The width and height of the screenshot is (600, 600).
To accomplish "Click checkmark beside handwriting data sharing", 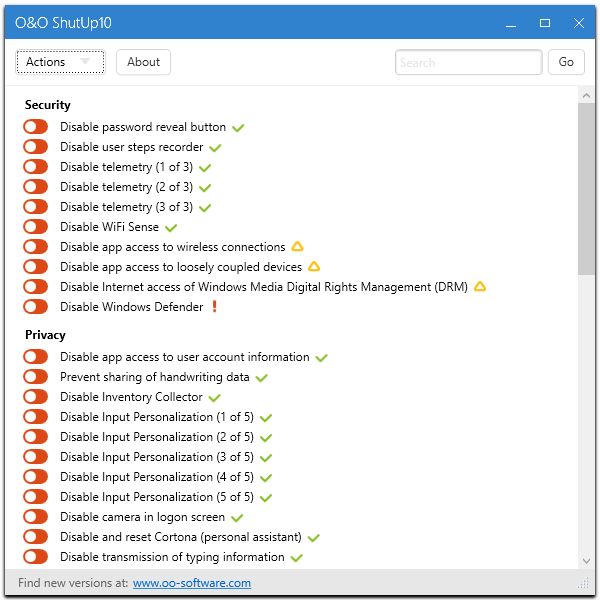I will pyautogui.click(x=262, y=378).
